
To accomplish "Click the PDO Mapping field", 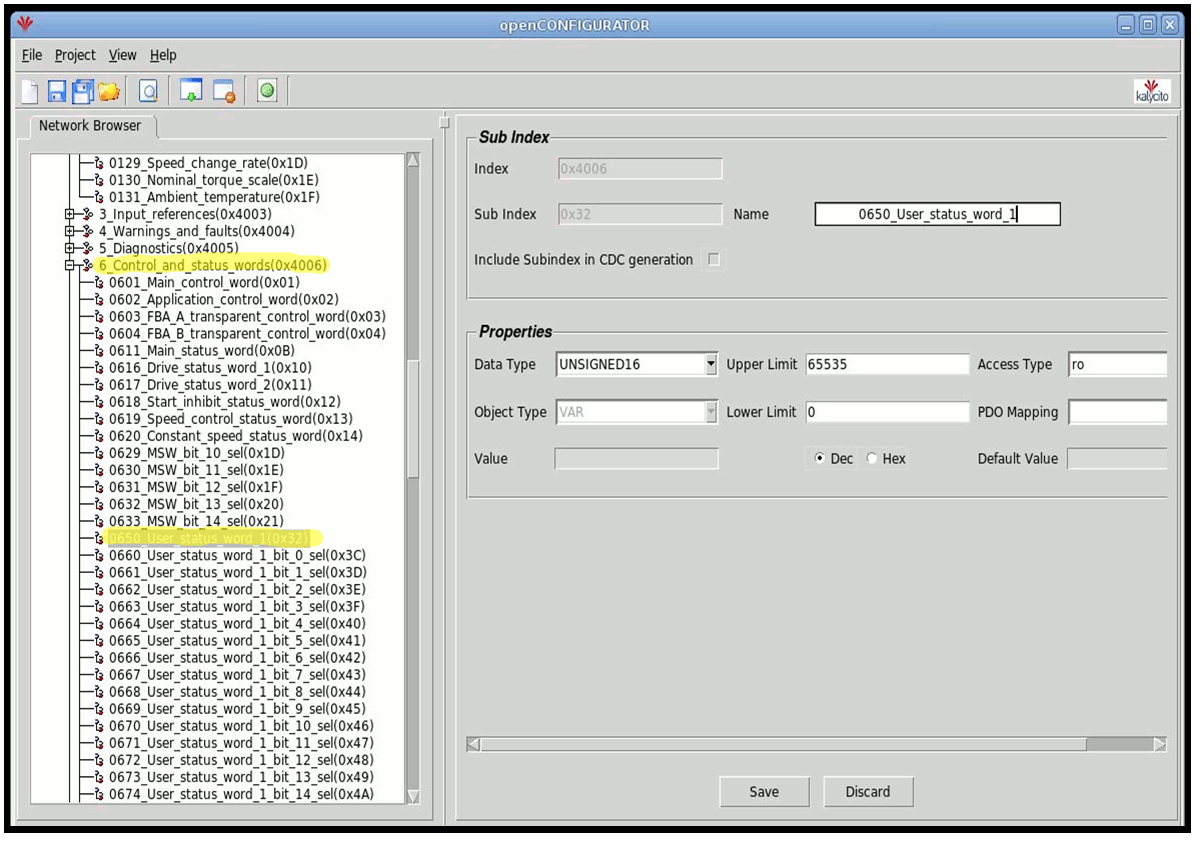I will [x=1117, y=412].
